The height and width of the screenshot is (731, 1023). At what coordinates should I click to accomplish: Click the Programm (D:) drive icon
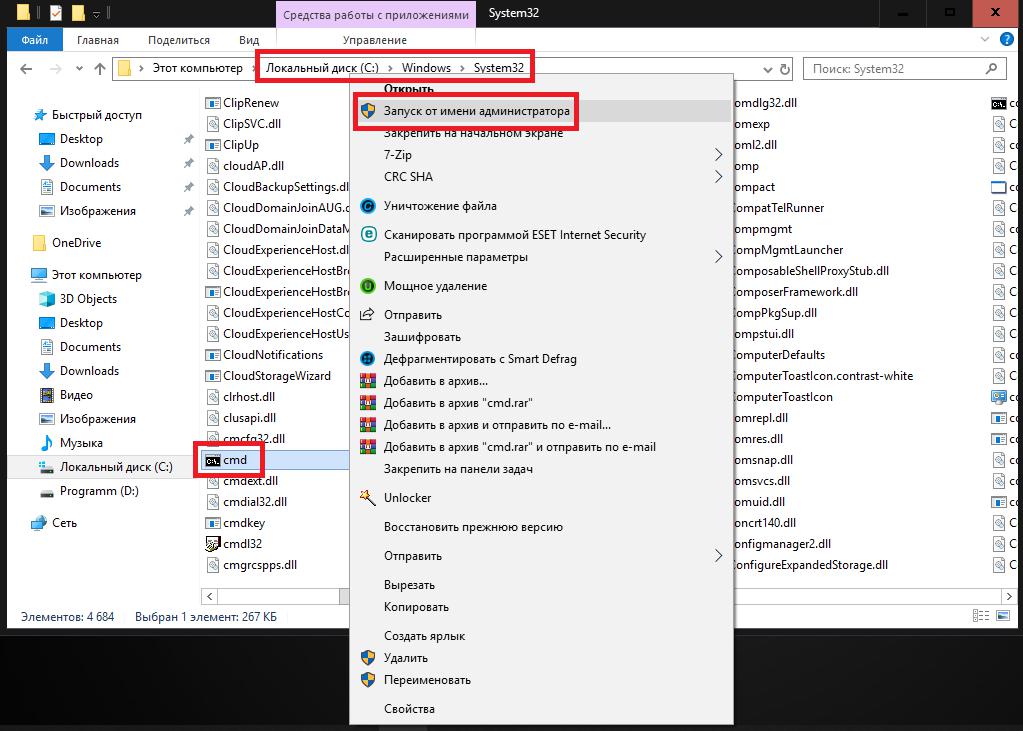47,493
